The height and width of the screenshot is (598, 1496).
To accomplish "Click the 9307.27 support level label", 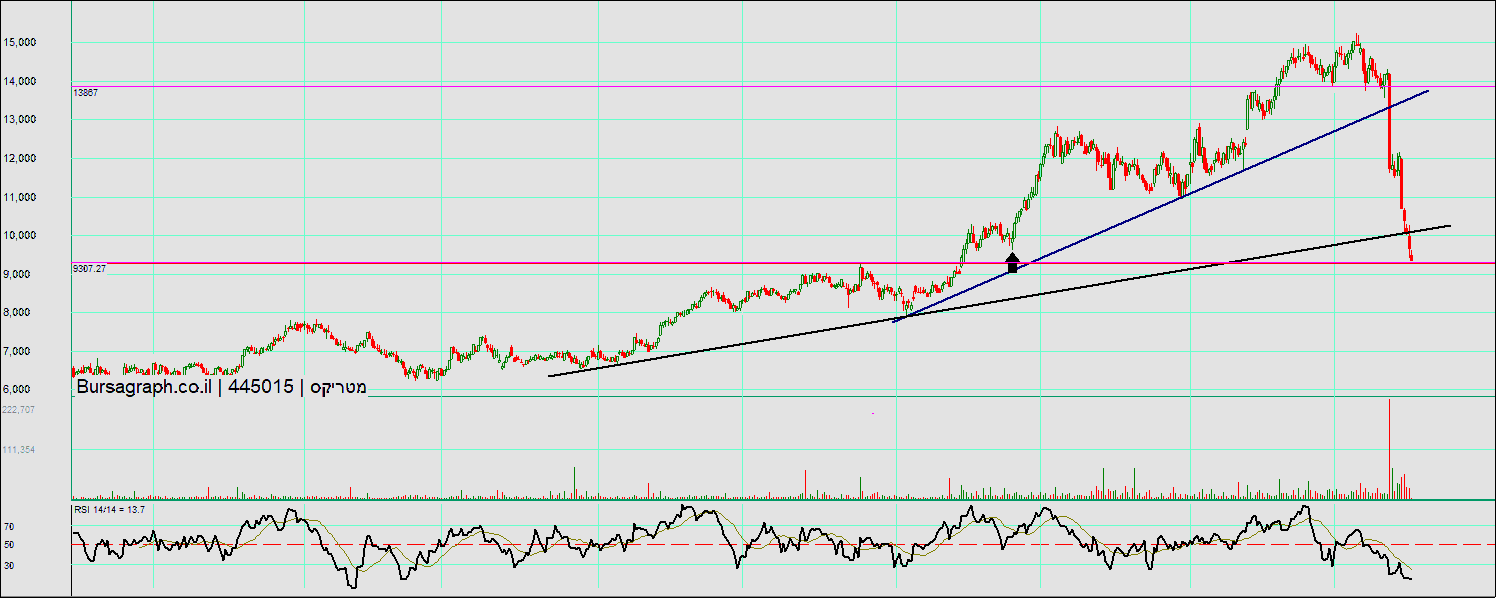I will click(x=90, y=269).
